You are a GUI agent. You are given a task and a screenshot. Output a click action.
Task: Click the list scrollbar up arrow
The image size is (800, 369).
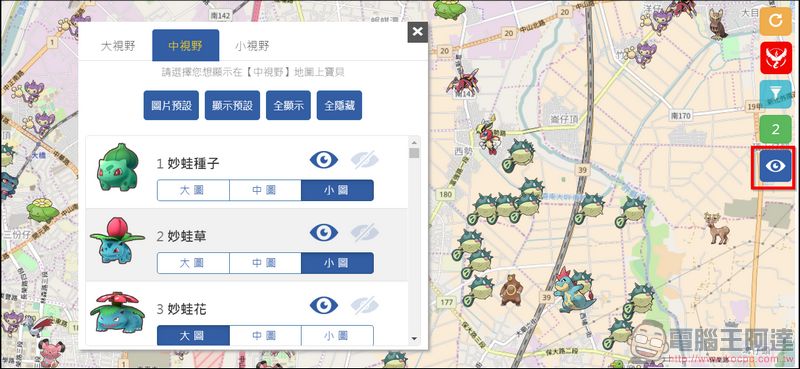coord(414,142)
